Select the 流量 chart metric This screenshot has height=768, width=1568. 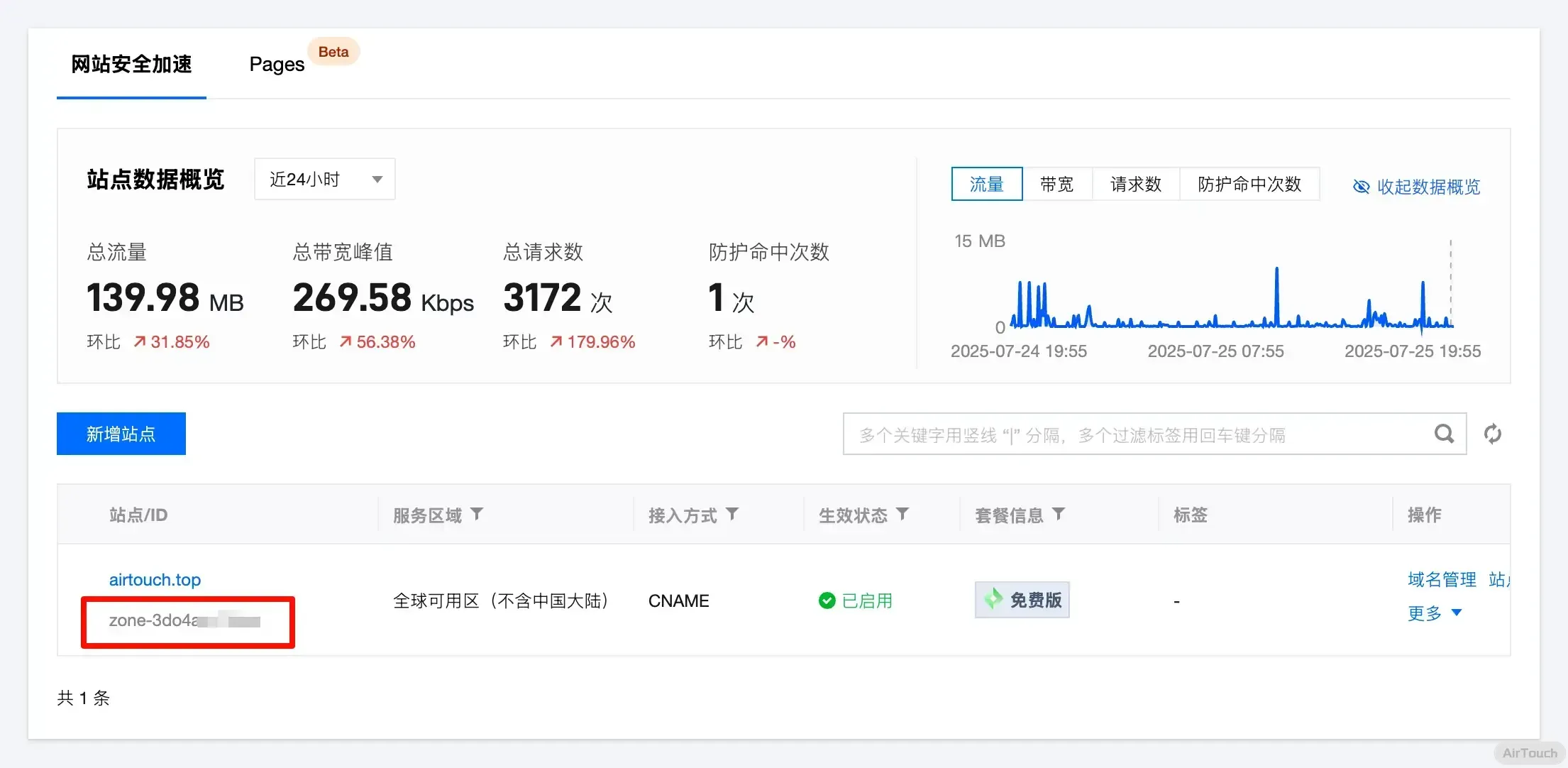tap(986, 184)
